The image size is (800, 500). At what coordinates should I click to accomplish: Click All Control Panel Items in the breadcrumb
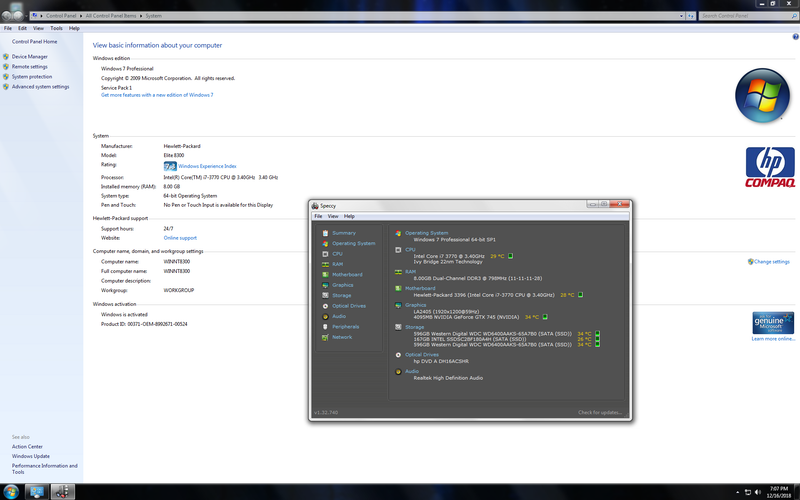(111, 16)
